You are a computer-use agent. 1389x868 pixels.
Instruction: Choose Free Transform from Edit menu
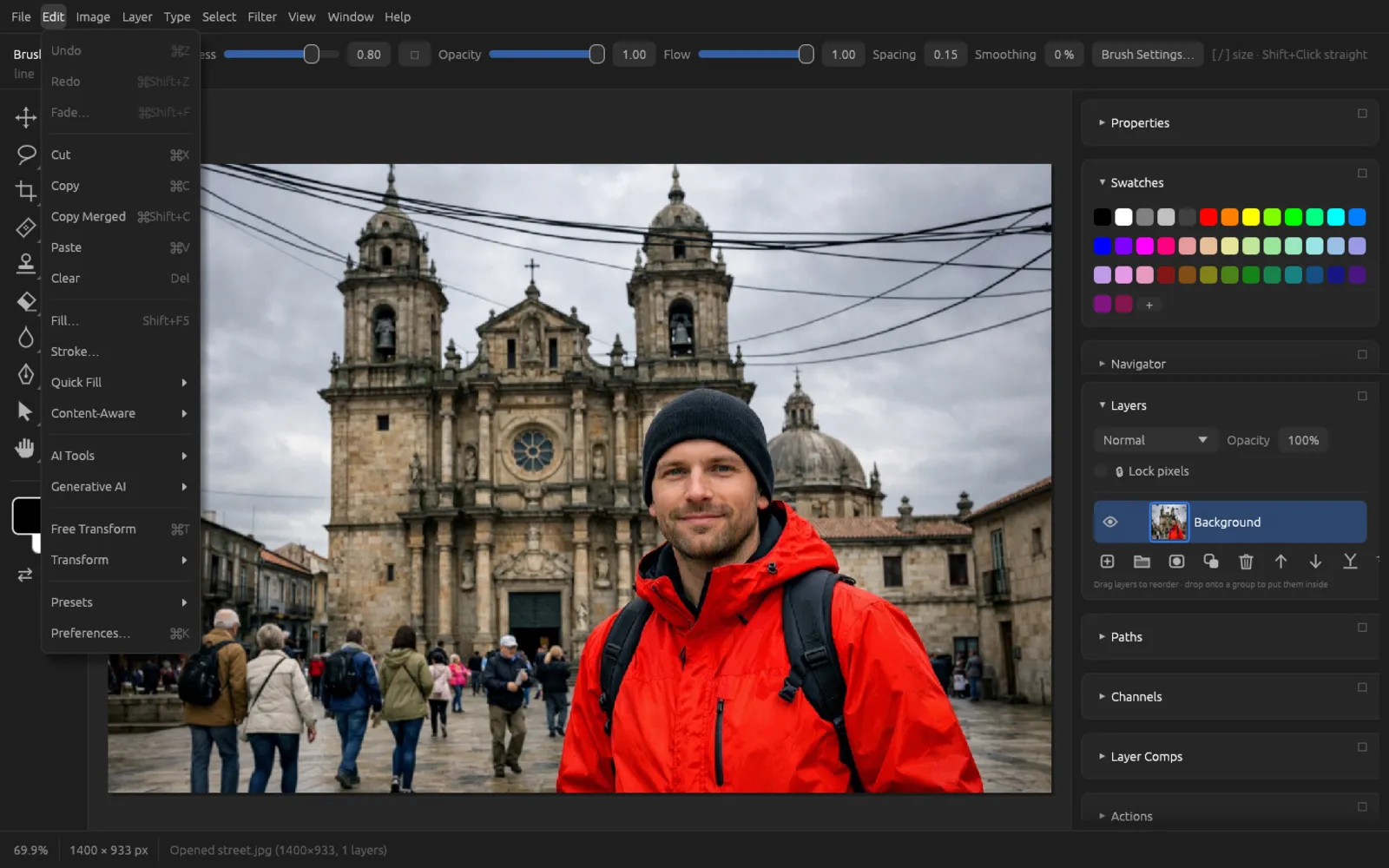click(x=120, y=529)
